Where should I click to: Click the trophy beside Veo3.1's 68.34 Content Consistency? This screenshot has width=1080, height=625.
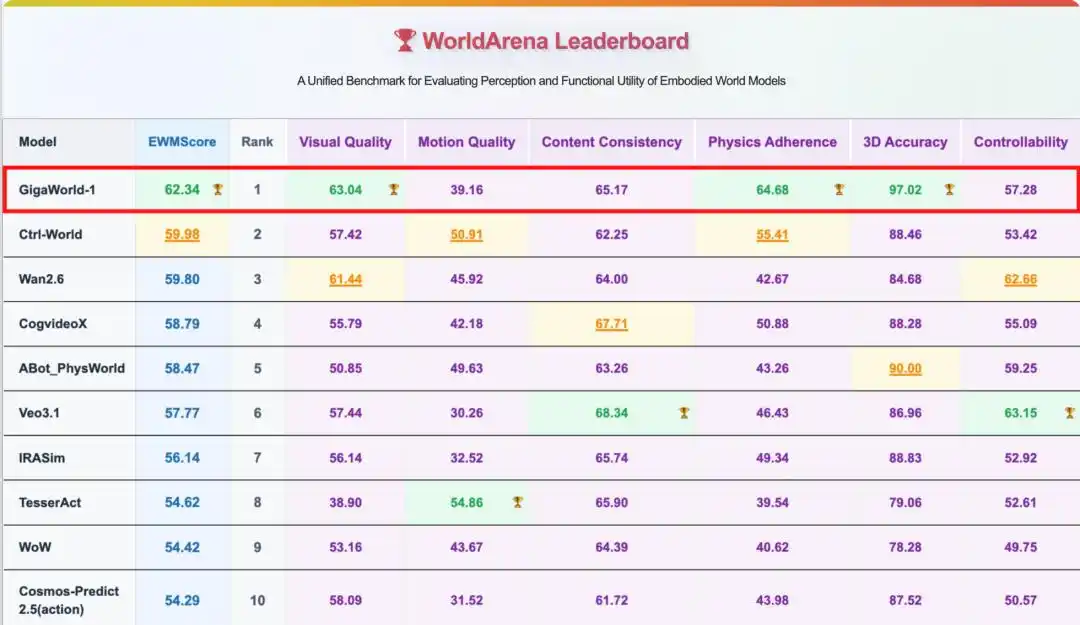point(684,413)
